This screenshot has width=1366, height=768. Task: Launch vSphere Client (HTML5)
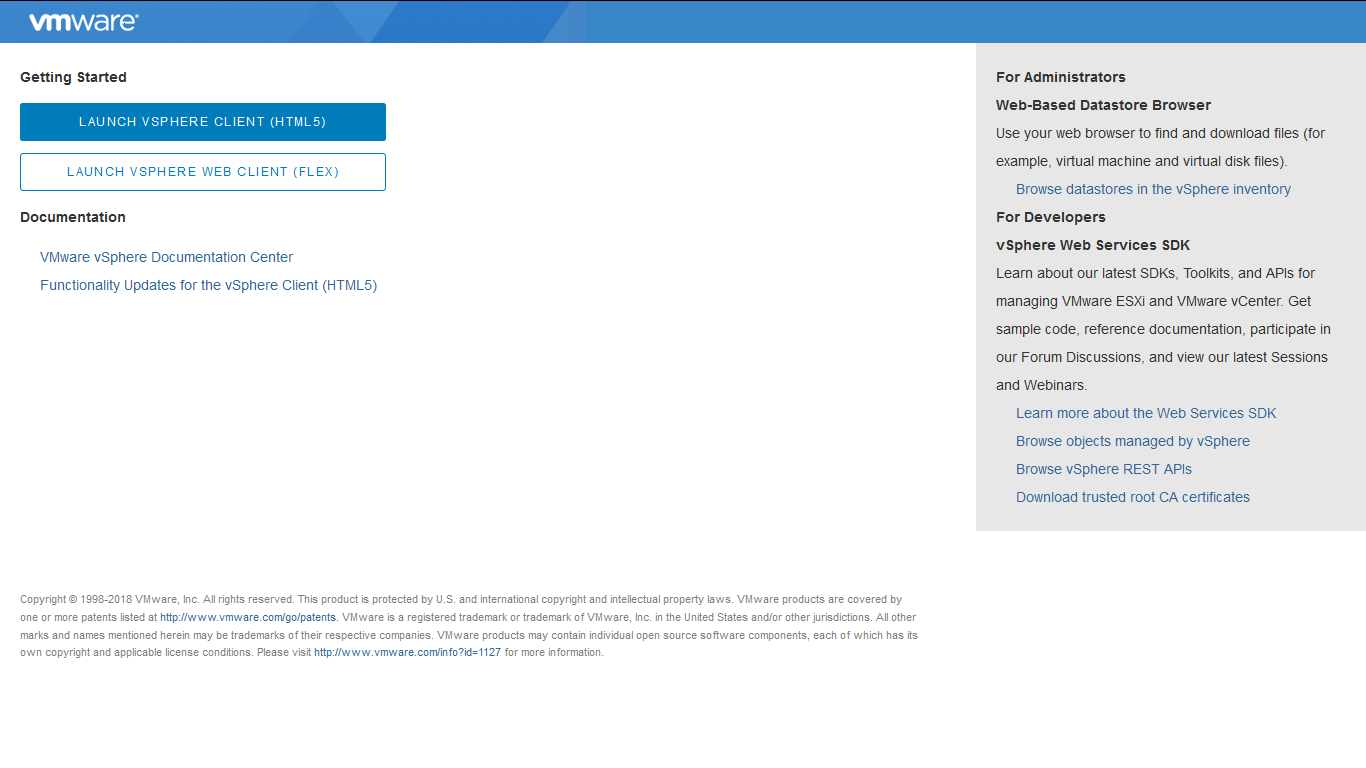(x=203, y=122)
